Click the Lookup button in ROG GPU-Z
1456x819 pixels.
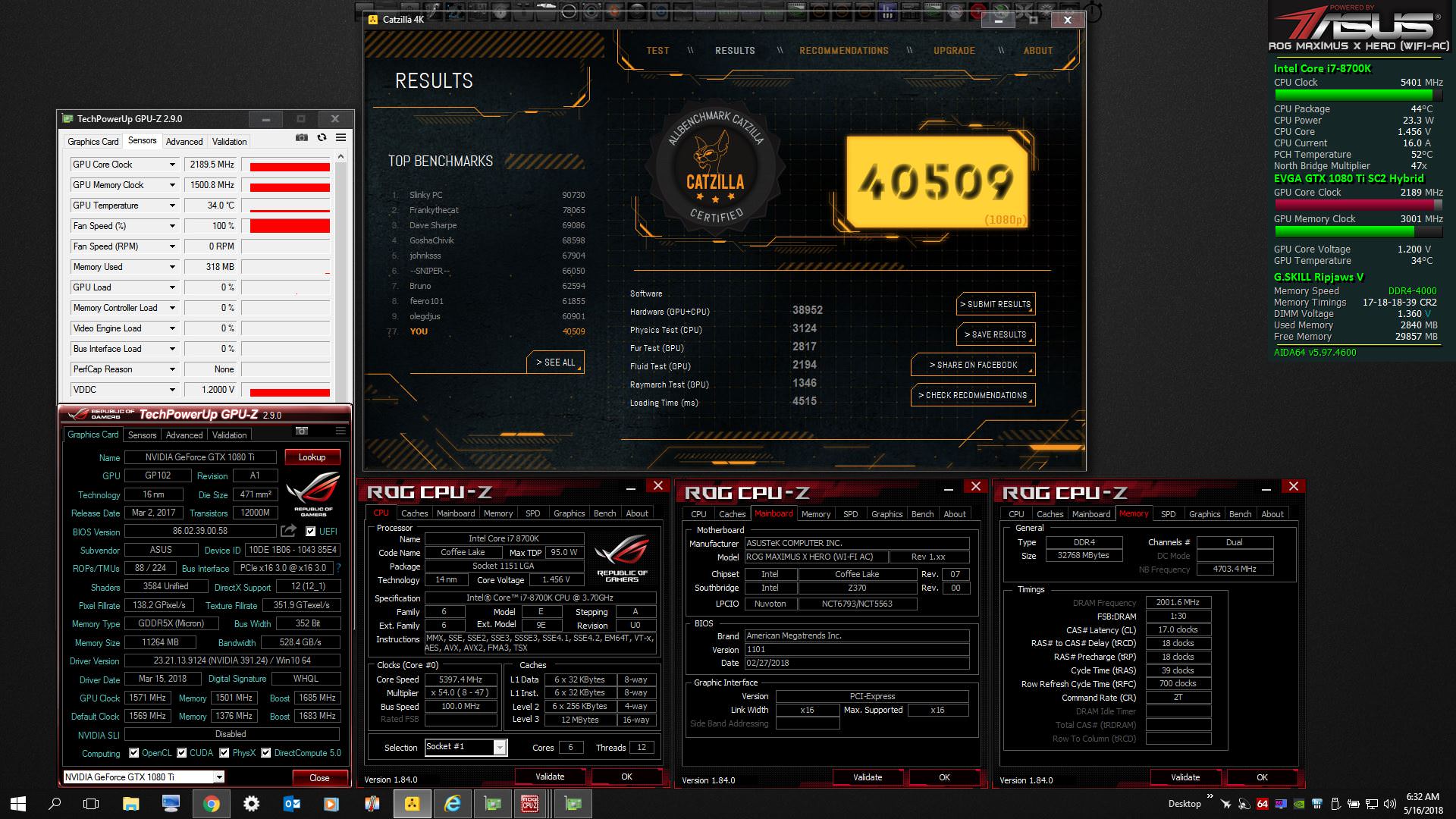(312, 457)
